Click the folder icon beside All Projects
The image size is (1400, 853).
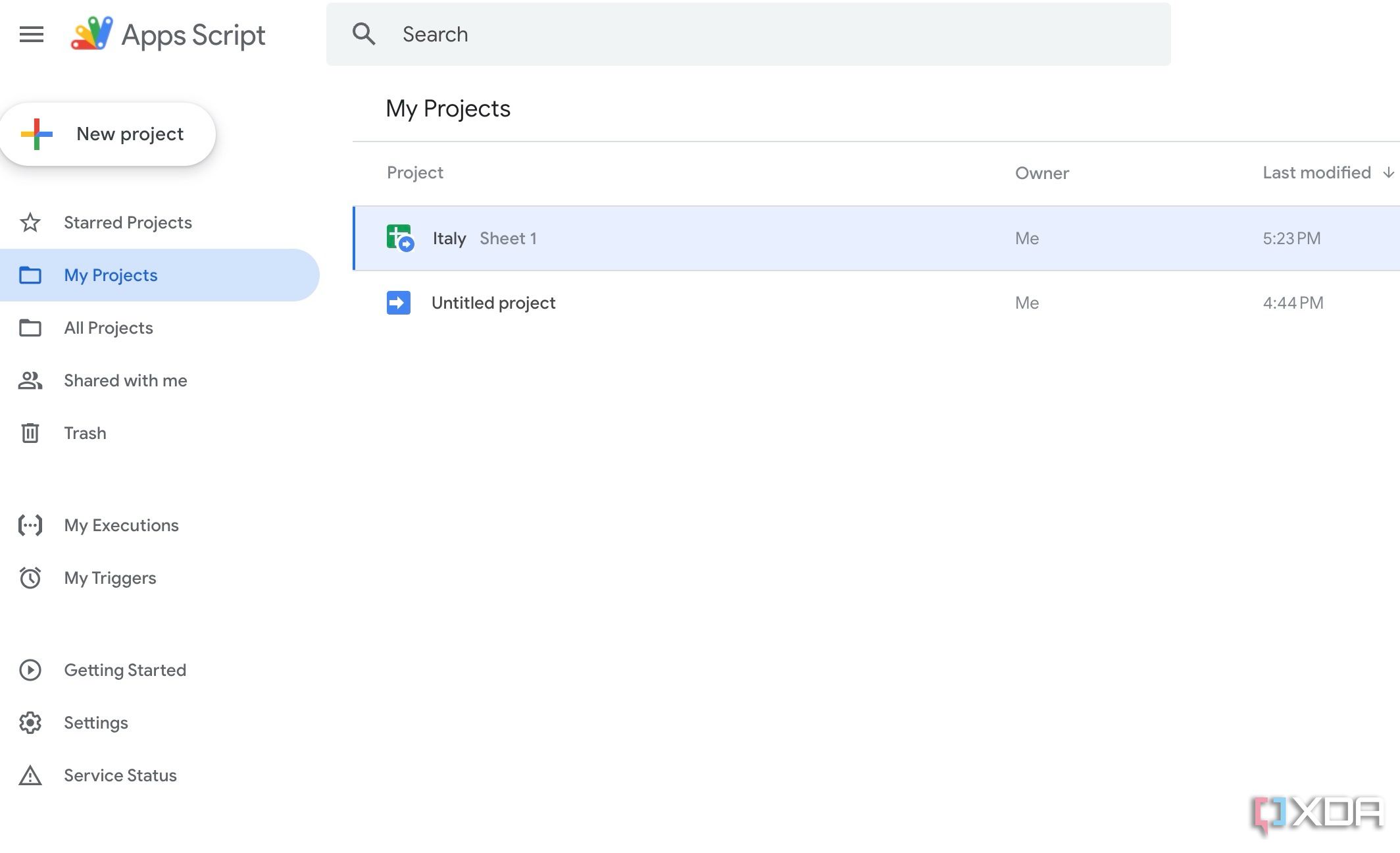30,328
